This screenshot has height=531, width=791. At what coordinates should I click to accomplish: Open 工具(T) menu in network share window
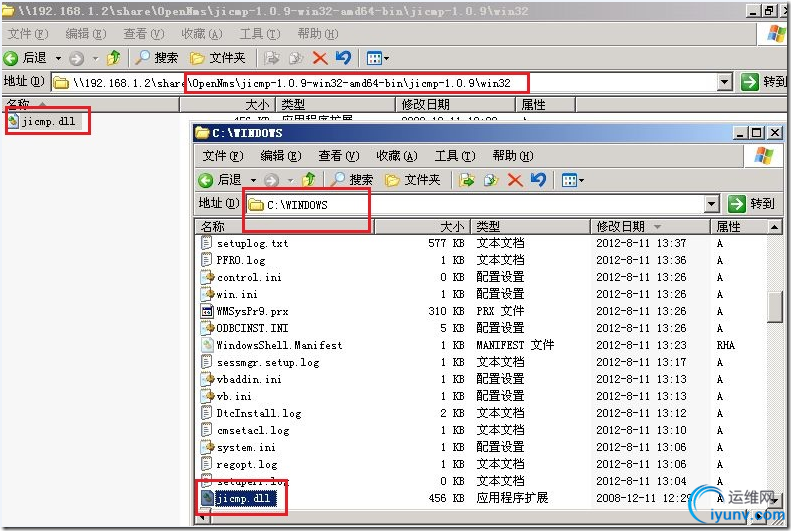(259, 34)
